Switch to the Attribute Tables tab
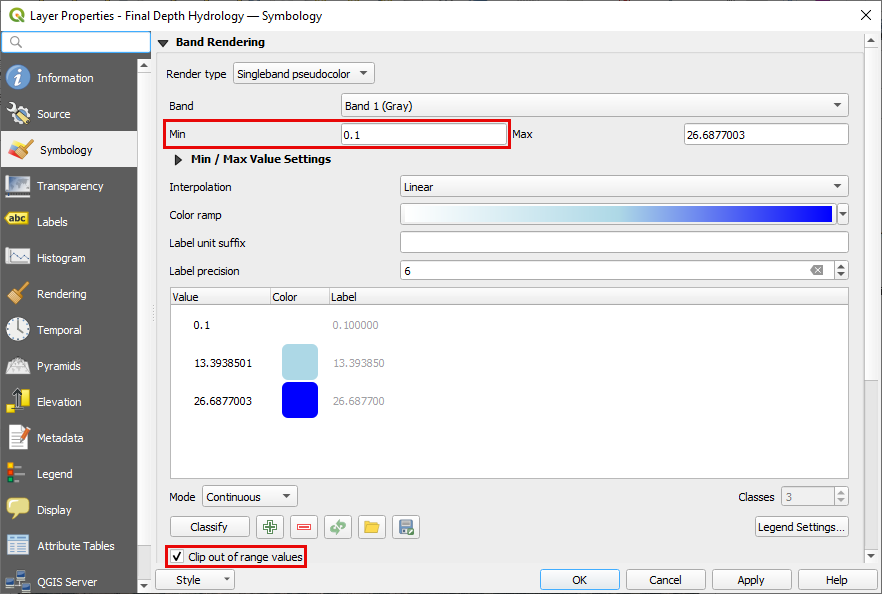882x594 pixels. 75,546
